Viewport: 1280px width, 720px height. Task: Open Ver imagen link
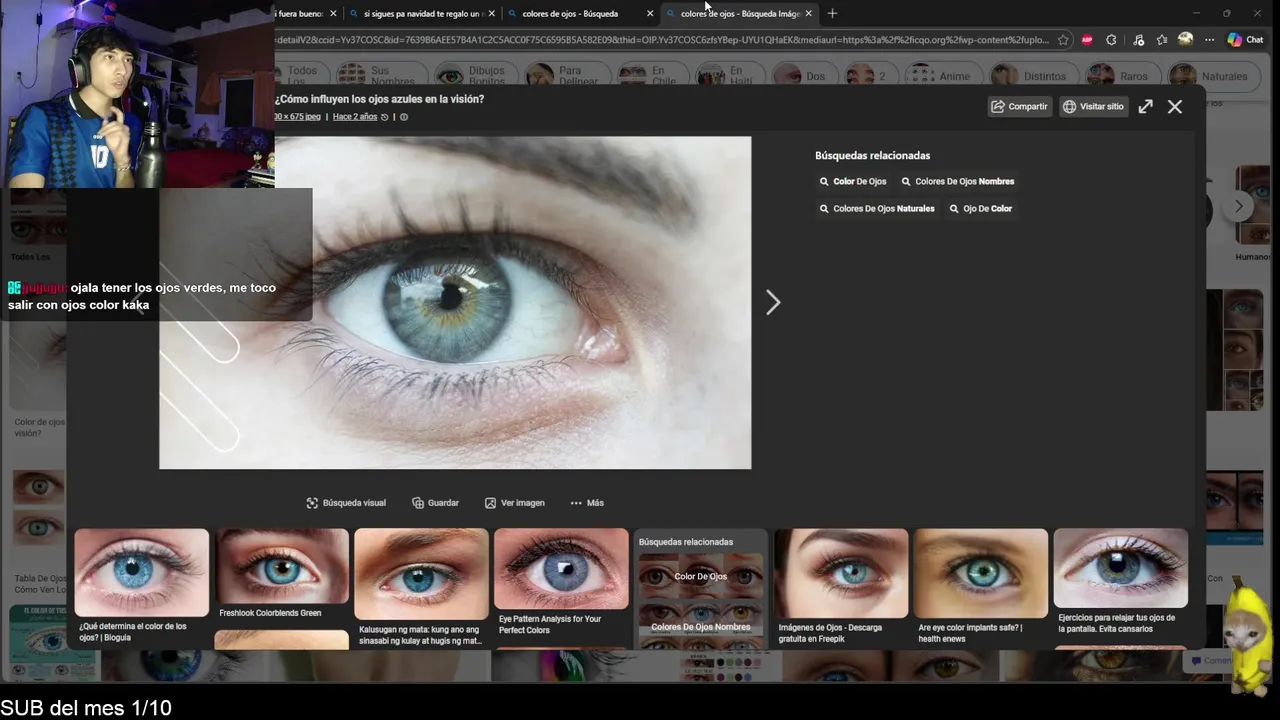click(x=515, y=503)
